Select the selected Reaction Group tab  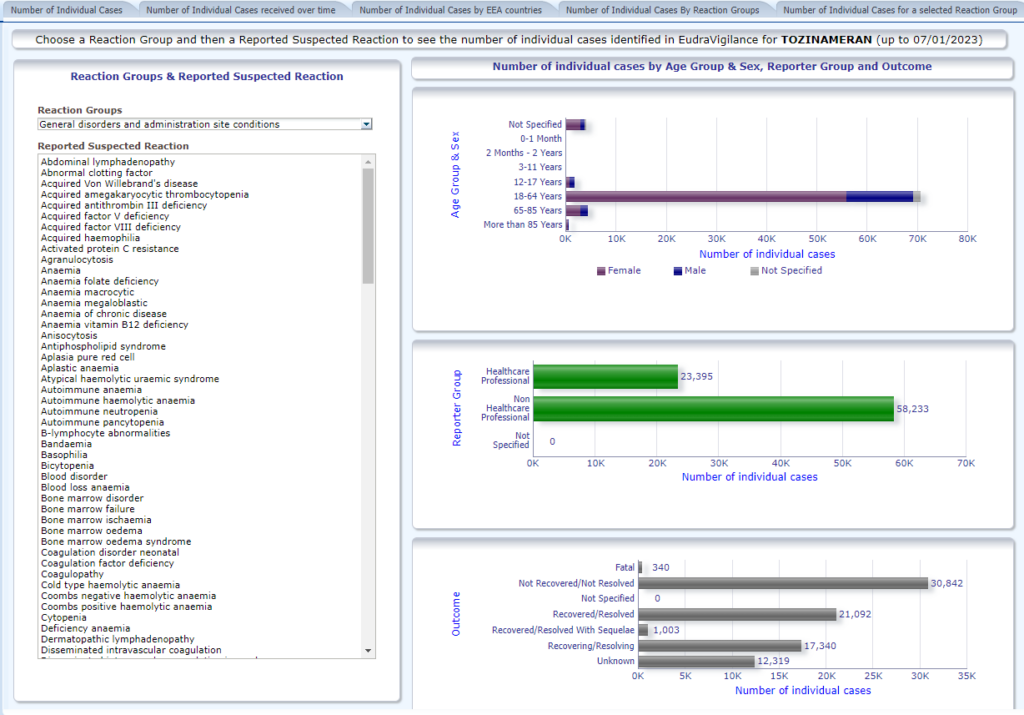click(899, 10)
